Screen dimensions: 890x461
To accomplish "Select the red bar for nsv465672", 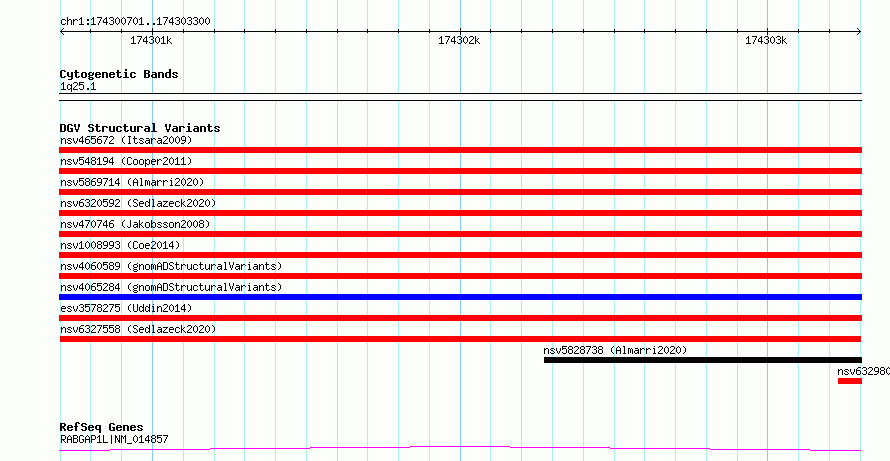I will 460,150.
